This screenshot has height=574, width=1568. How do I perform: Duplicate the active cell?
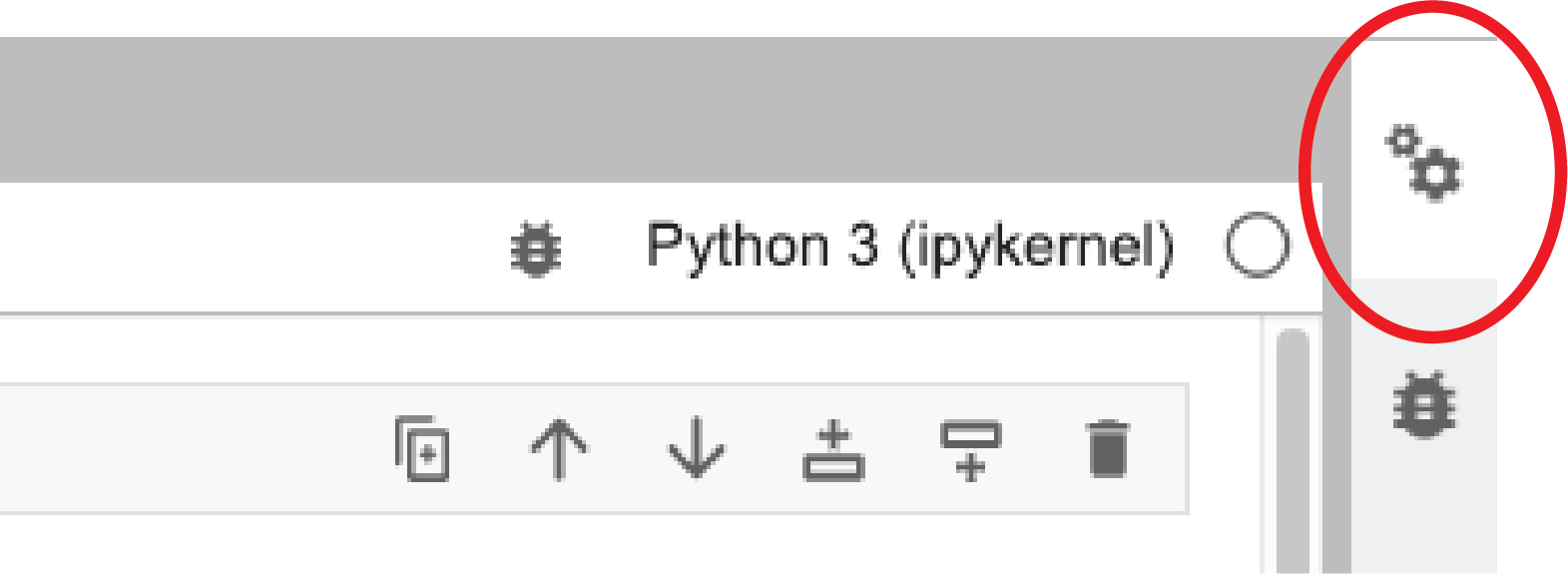click(x=422, y=447)
